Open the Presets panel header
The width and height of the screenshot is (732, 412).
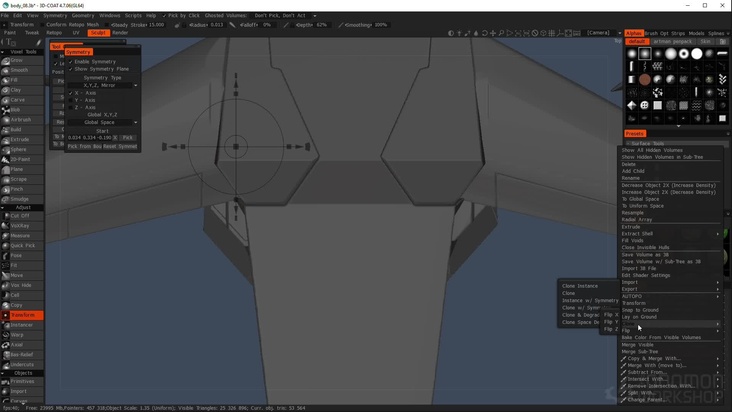point(634,134)
